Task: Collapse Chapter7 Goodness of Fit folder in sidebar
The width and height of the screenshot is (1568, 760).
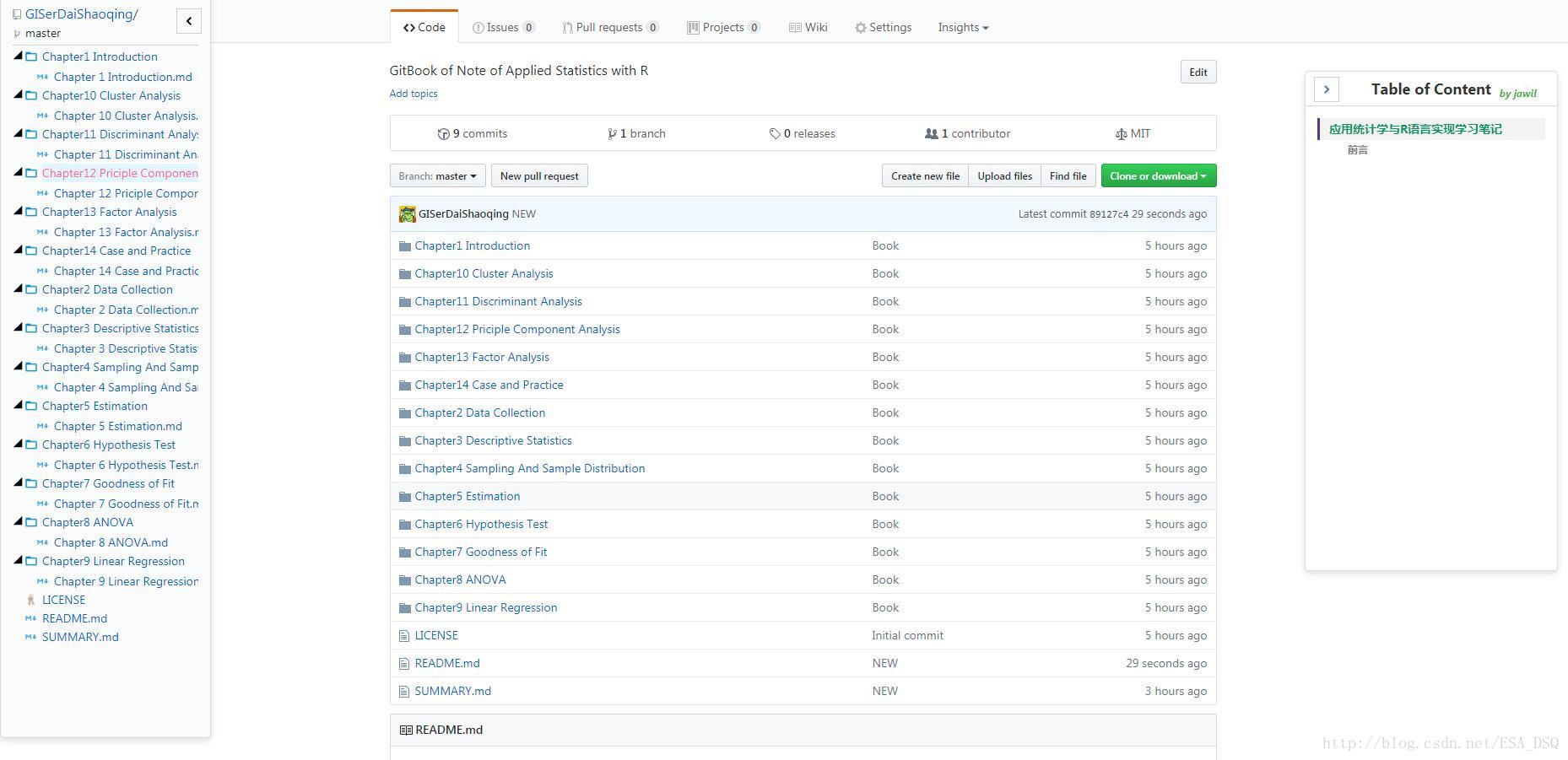Action: (x=19, y=482)
